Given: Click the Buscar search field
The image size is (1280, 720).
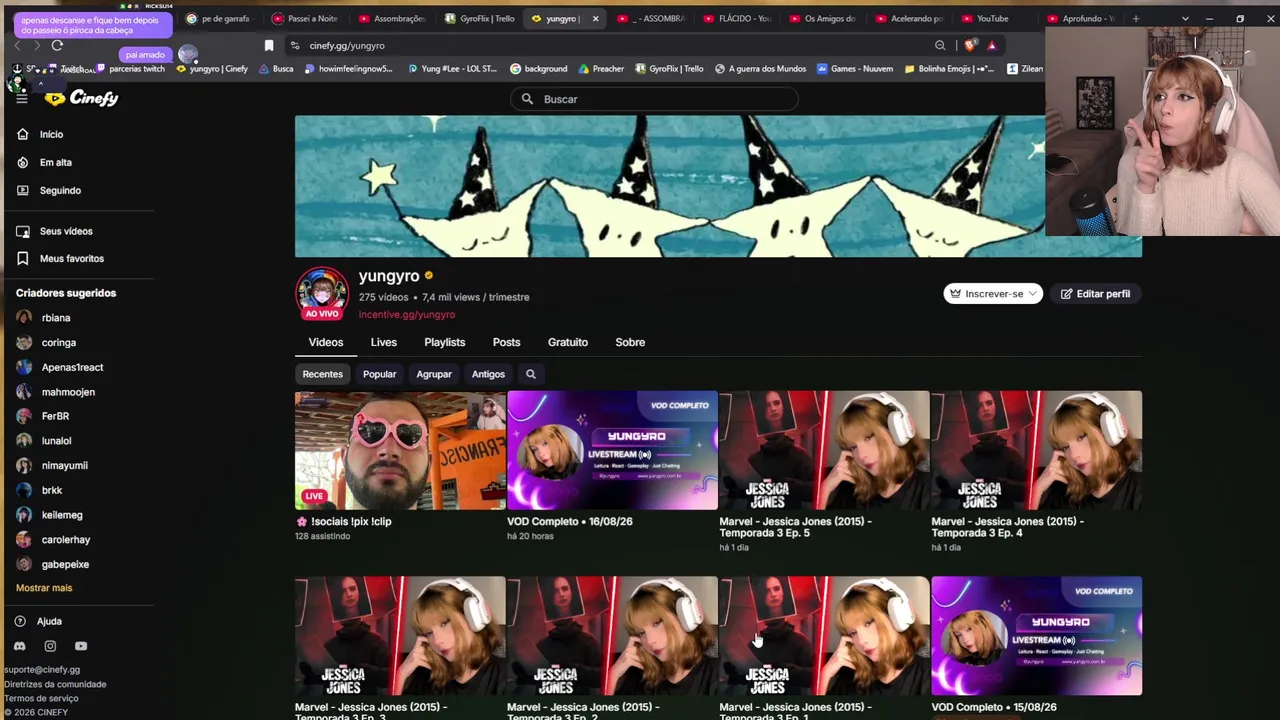Looking at the screenshot, I should pos(655,99).
